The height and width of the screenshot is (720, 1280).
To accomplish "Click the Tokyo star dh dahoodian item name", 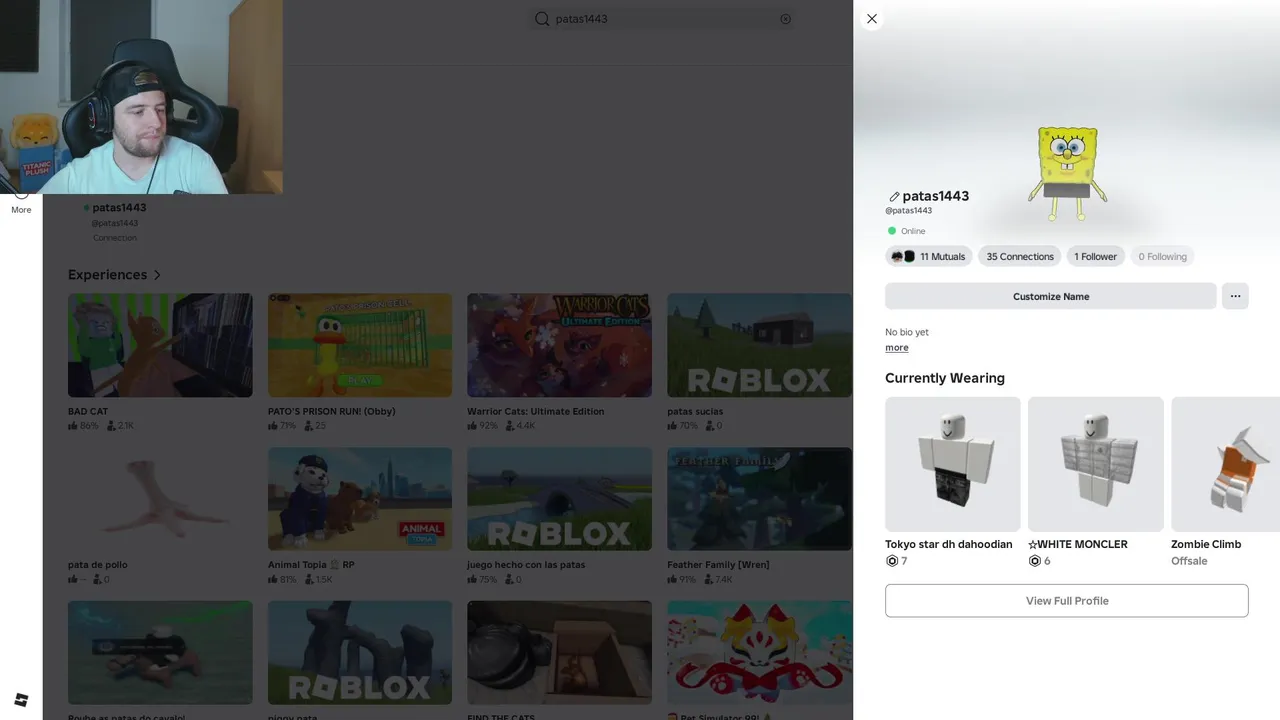I will point(948,545).
